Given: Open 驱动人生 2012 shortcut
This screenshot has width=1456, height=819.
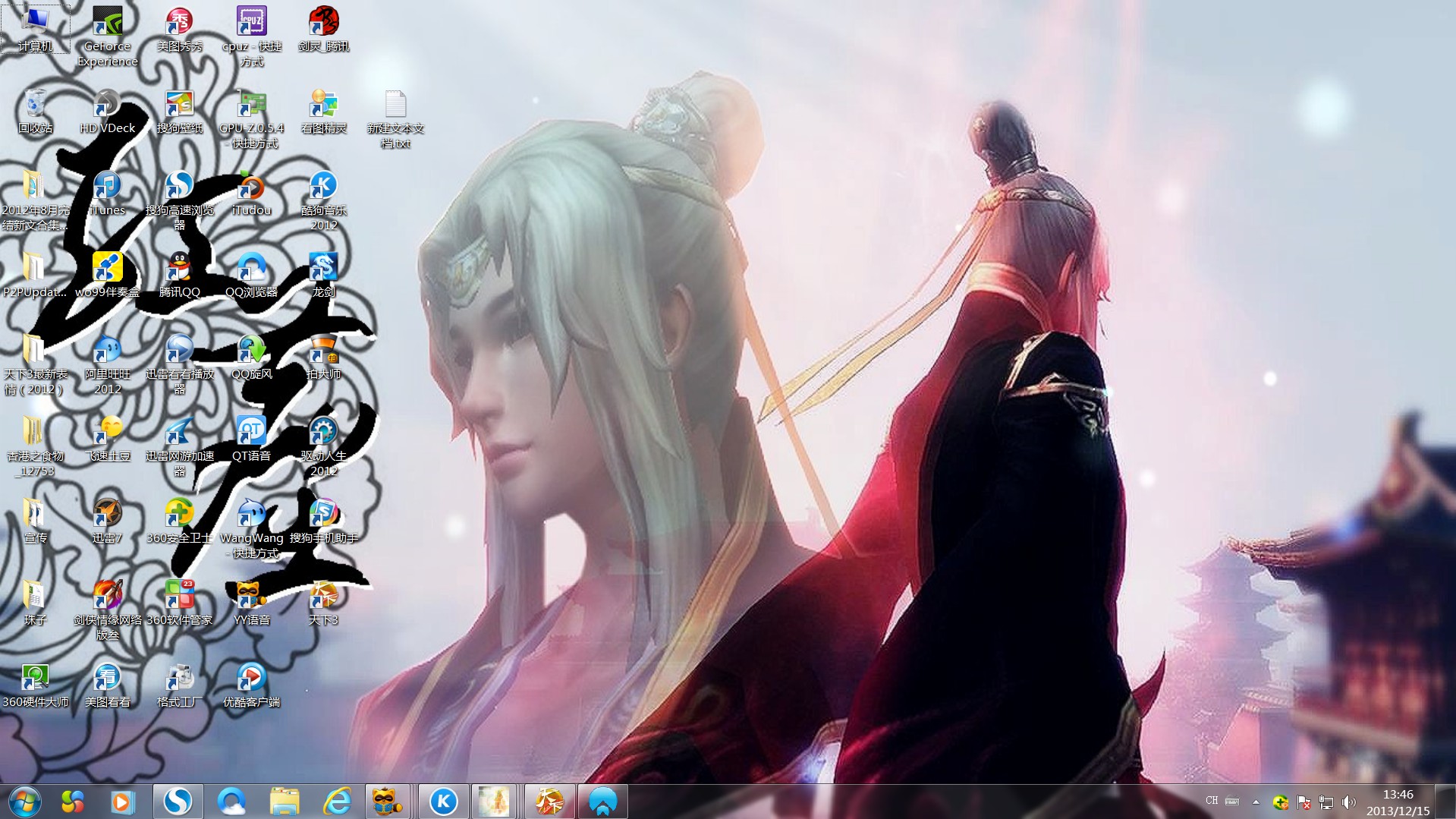Looking at the screenshot, I should tap(324, 446).
